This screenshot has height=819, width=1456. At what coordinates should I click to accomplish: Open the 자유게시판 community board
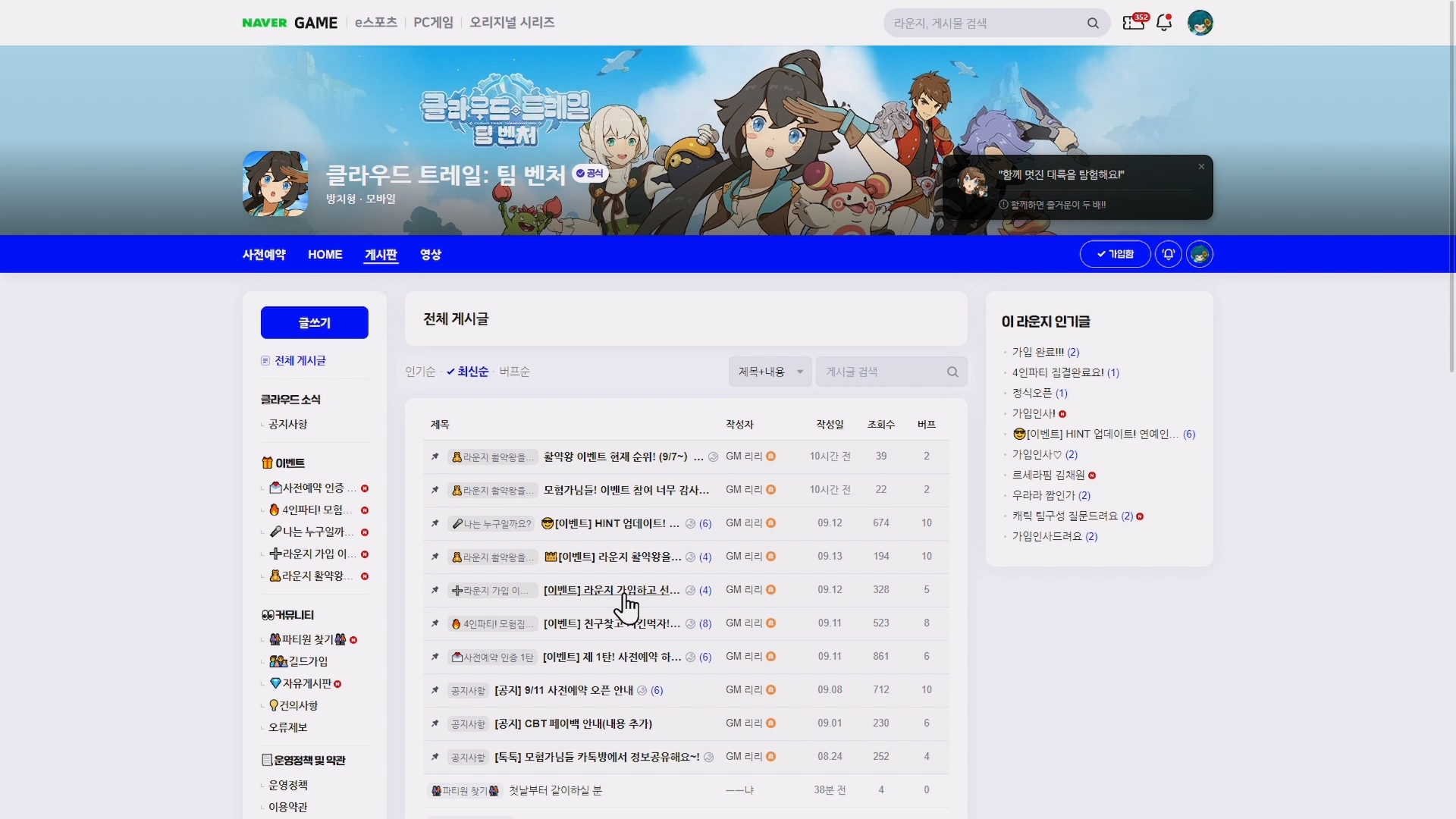tap(300, 684)
